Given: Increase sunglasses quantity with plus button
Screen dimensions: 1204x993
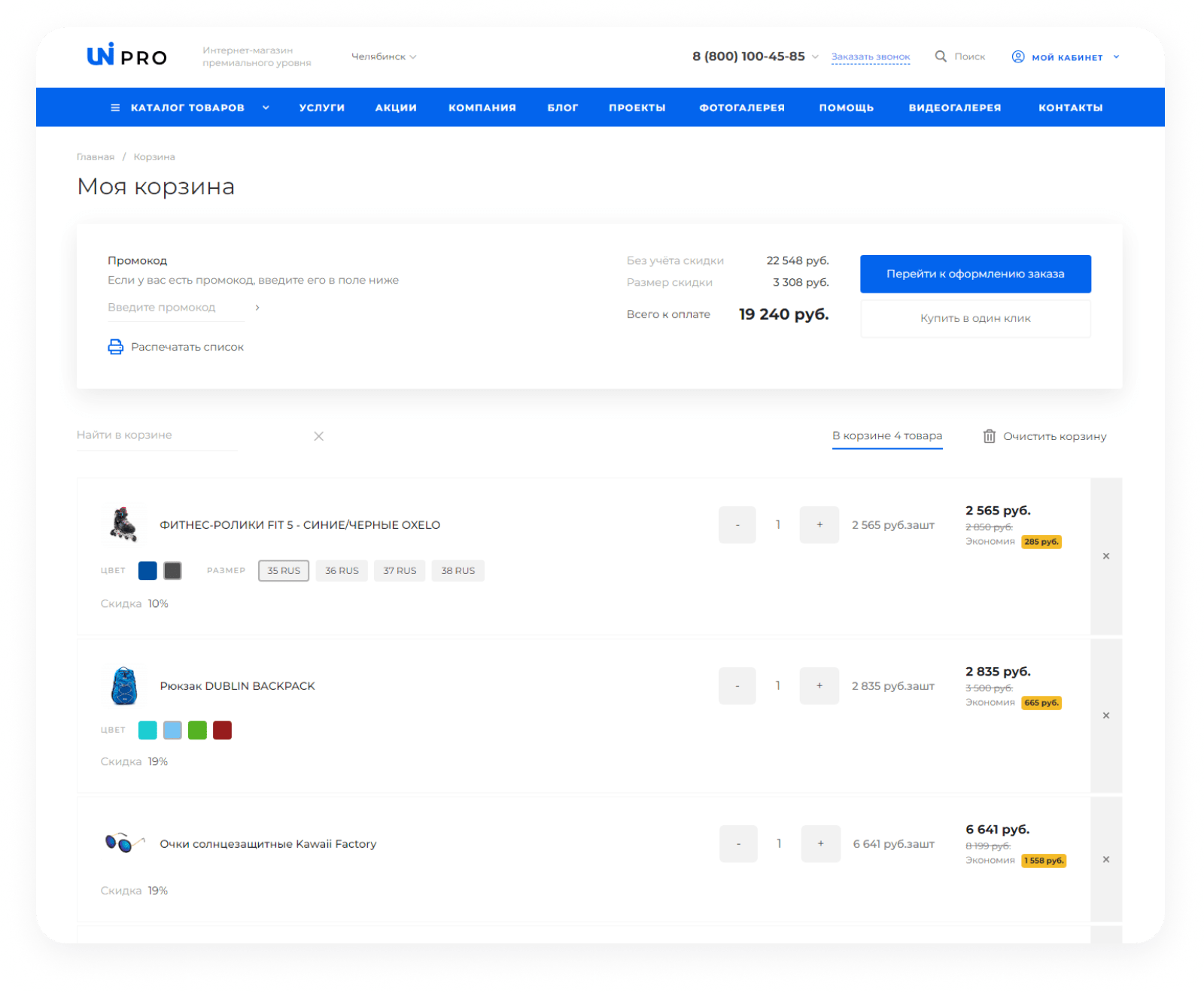Looking at the screenshot, I should coord(820,844).
